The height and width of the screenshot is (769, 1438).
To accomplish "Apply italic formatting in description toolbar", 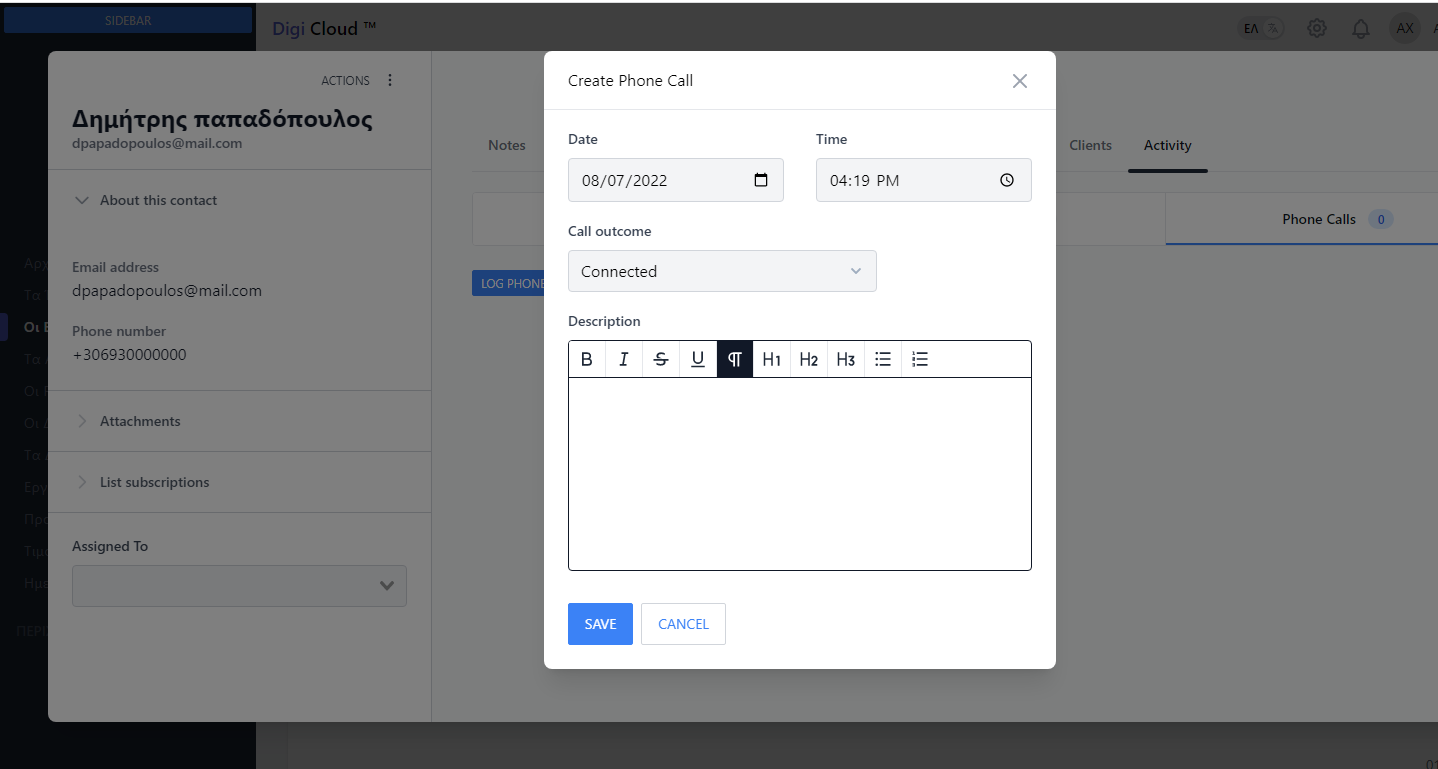I will tap(623, 359).
